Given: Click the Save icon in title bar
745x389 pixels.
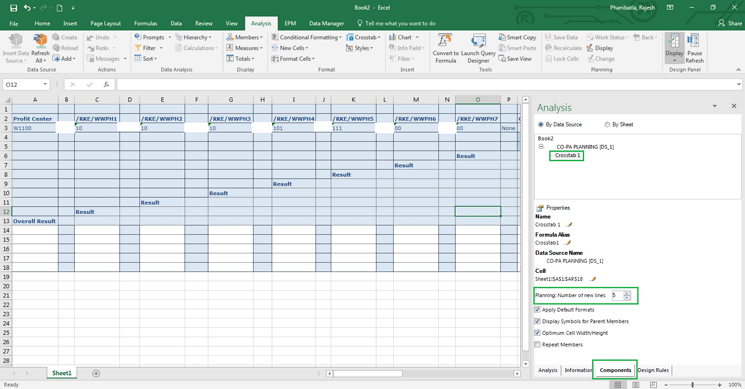Looking at the screenshot, I should click(13, 8).
